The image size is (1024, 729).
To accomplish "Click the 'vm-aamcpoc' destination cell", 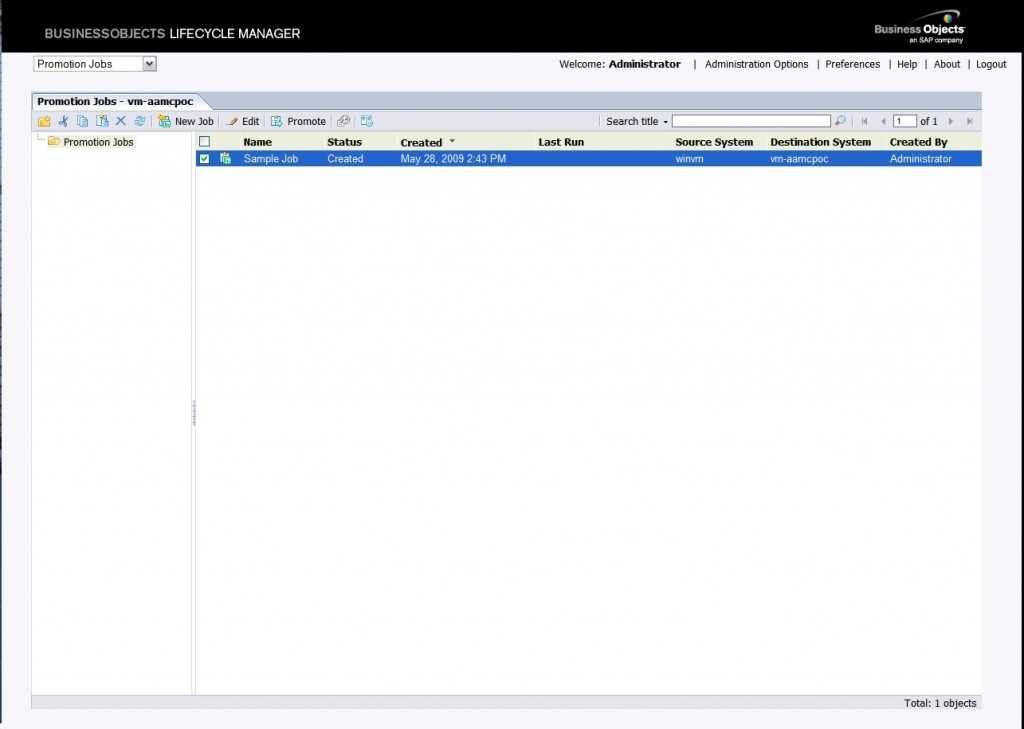I will point(799,159).
